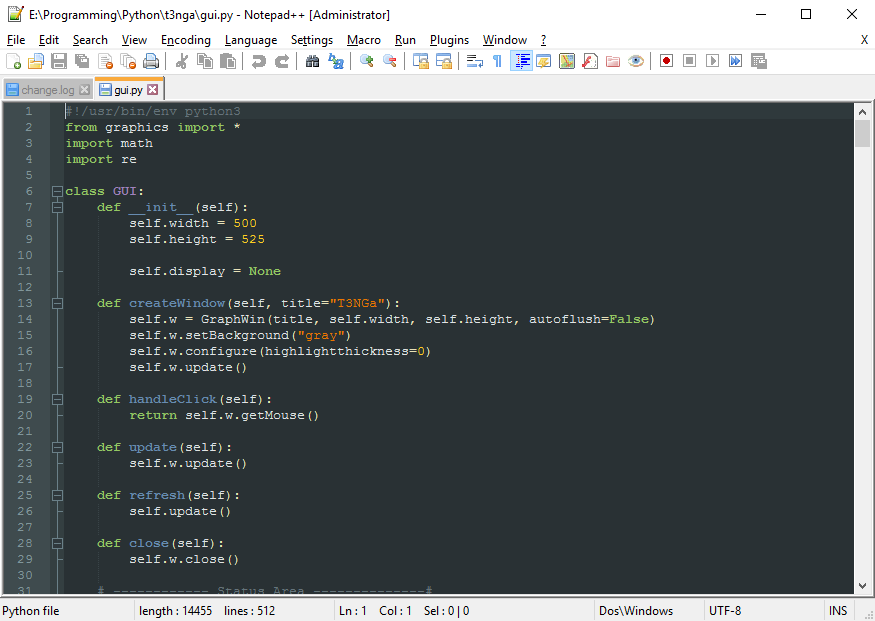Close all documents with Close All icon
875x621 pixels.
(x=128, y=61)
